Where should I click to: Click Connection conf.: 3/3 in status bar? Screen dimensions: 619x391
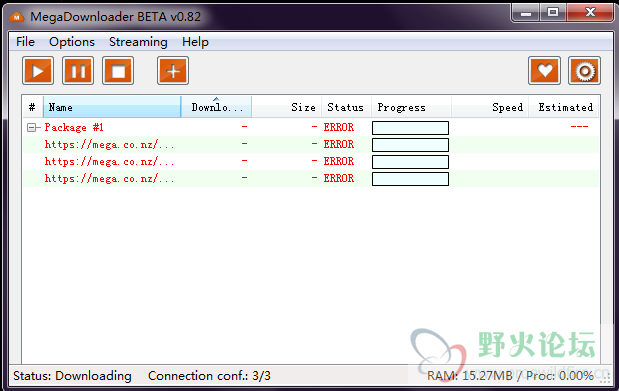tap(209, 376)
